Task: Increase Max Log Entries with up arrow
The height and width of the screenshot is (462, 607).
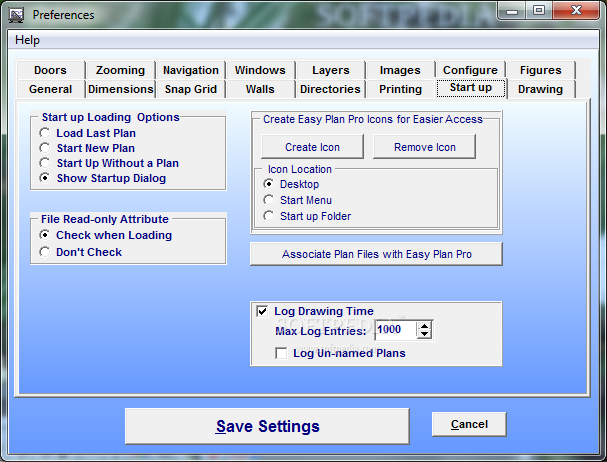Action: (x=425, y=326)
